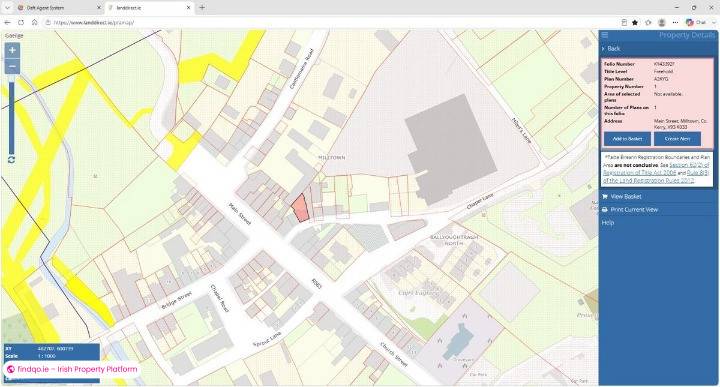The image size is (720, 387).
Task: Close the Daft Agent System tab
Action: point(99,8)
